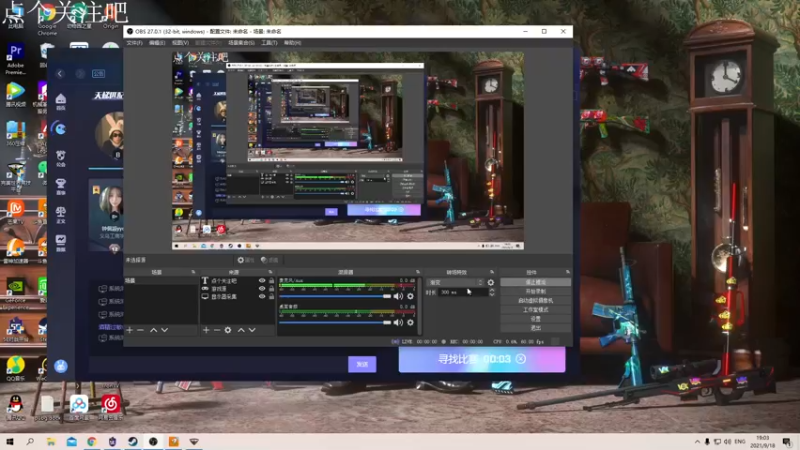The height and width of the screenshot is (450, 800).
Task: Move source up in Sources panel
Action: (241, 330)
